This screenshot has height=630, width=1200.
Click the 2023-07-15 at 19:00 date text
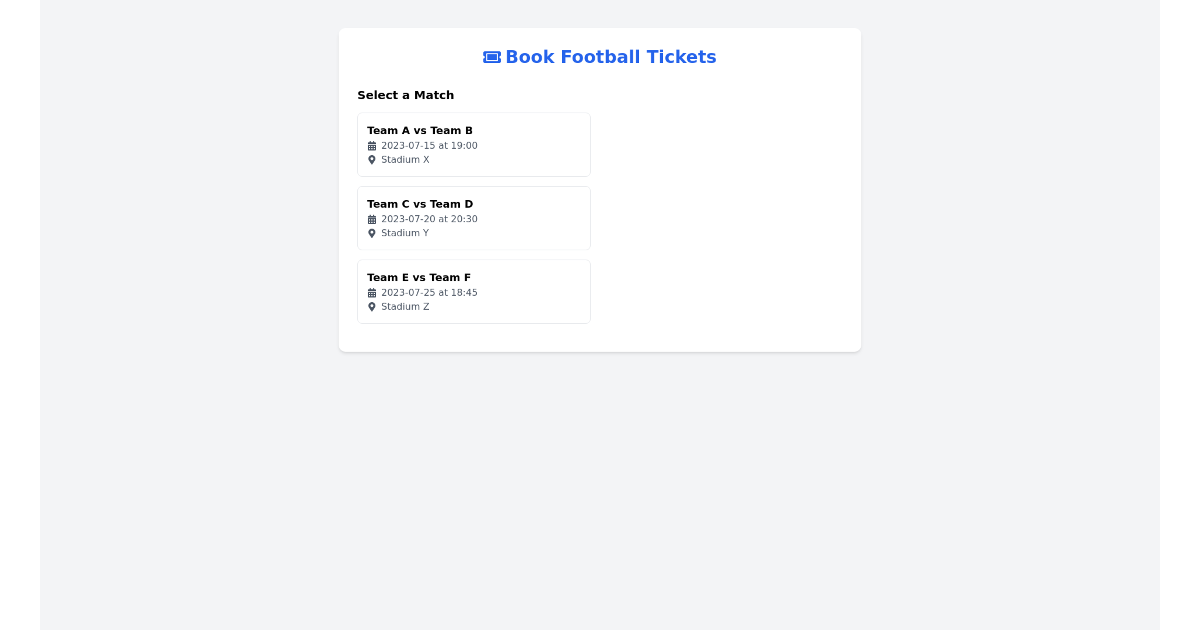[429, 146]
